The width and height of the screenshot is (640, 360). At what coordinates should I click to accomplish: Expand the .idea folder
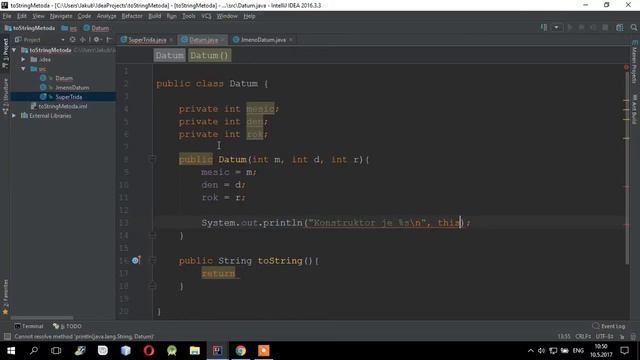[x=23, y=60]
